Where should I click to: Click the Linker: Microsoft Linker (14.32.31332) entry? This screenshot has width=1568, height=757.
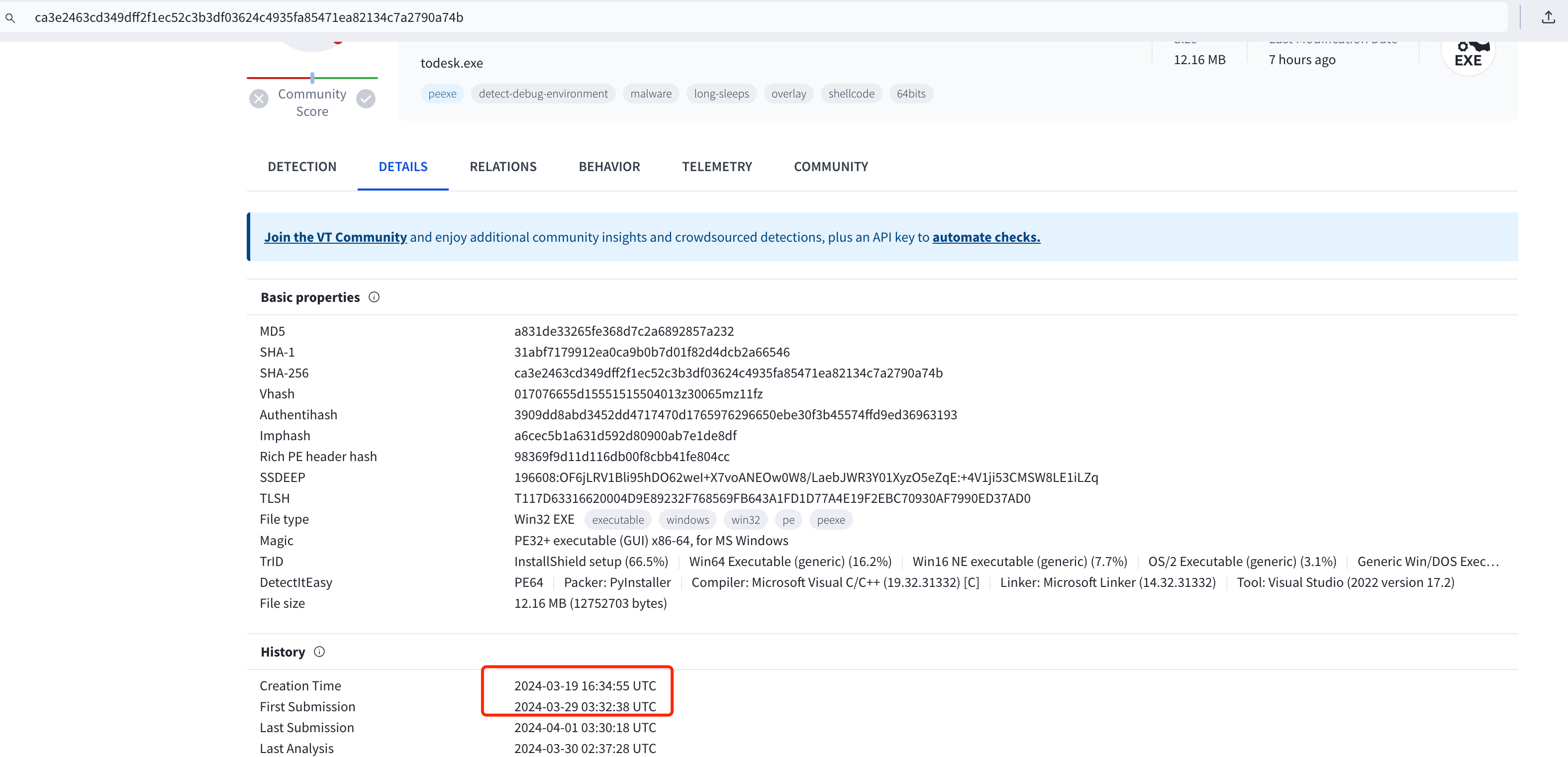click(x=1108, y=582)
